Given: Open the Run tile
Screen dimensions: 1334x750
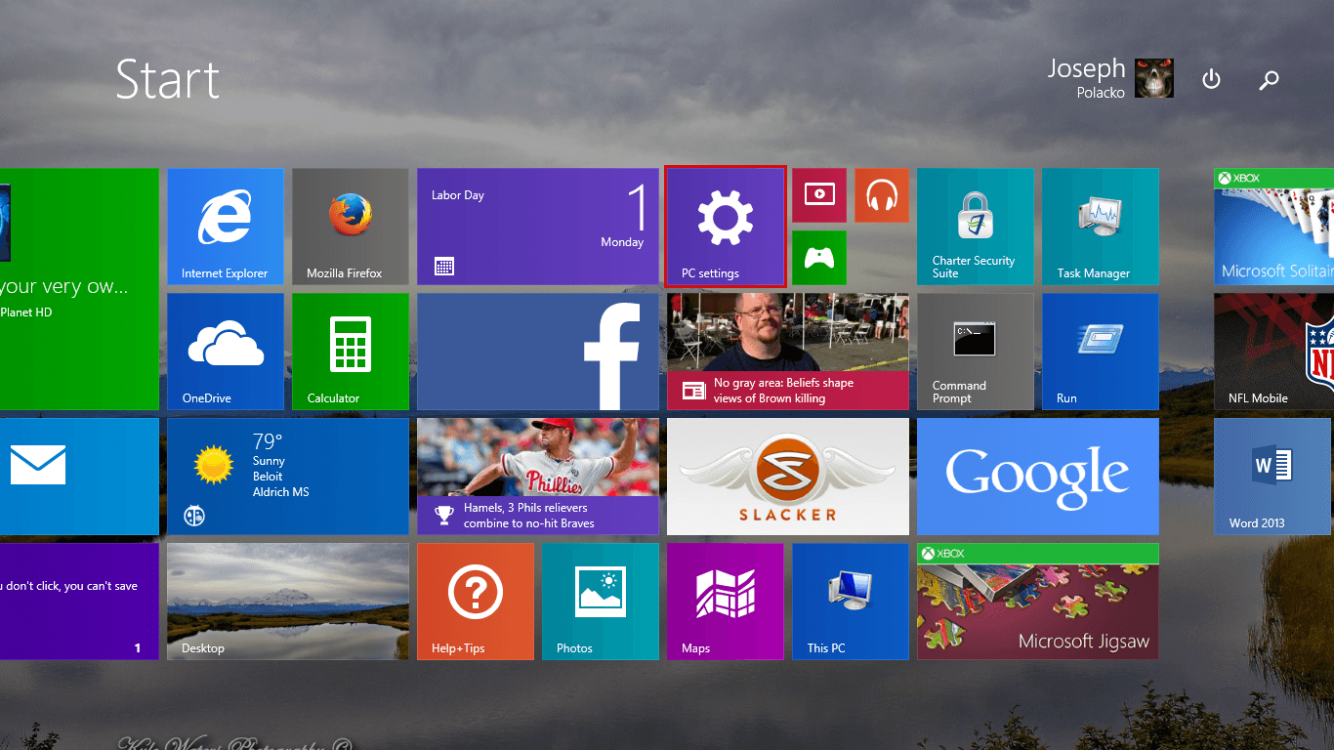Looking at the screenshot, I should pyautogui.click(x=1100, y=351).
